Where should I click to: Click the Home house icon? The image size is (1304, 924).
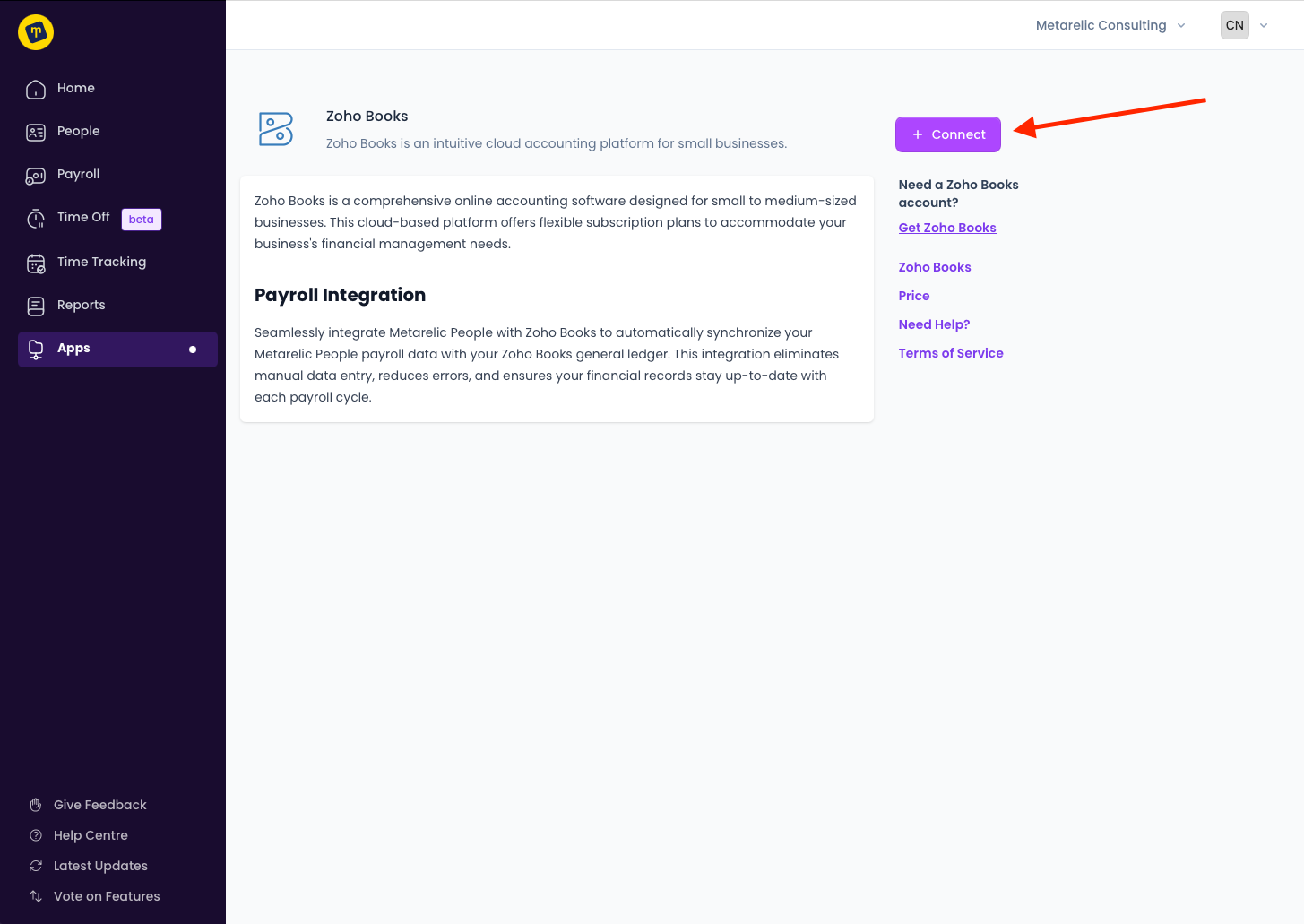[x=36, y=89]
